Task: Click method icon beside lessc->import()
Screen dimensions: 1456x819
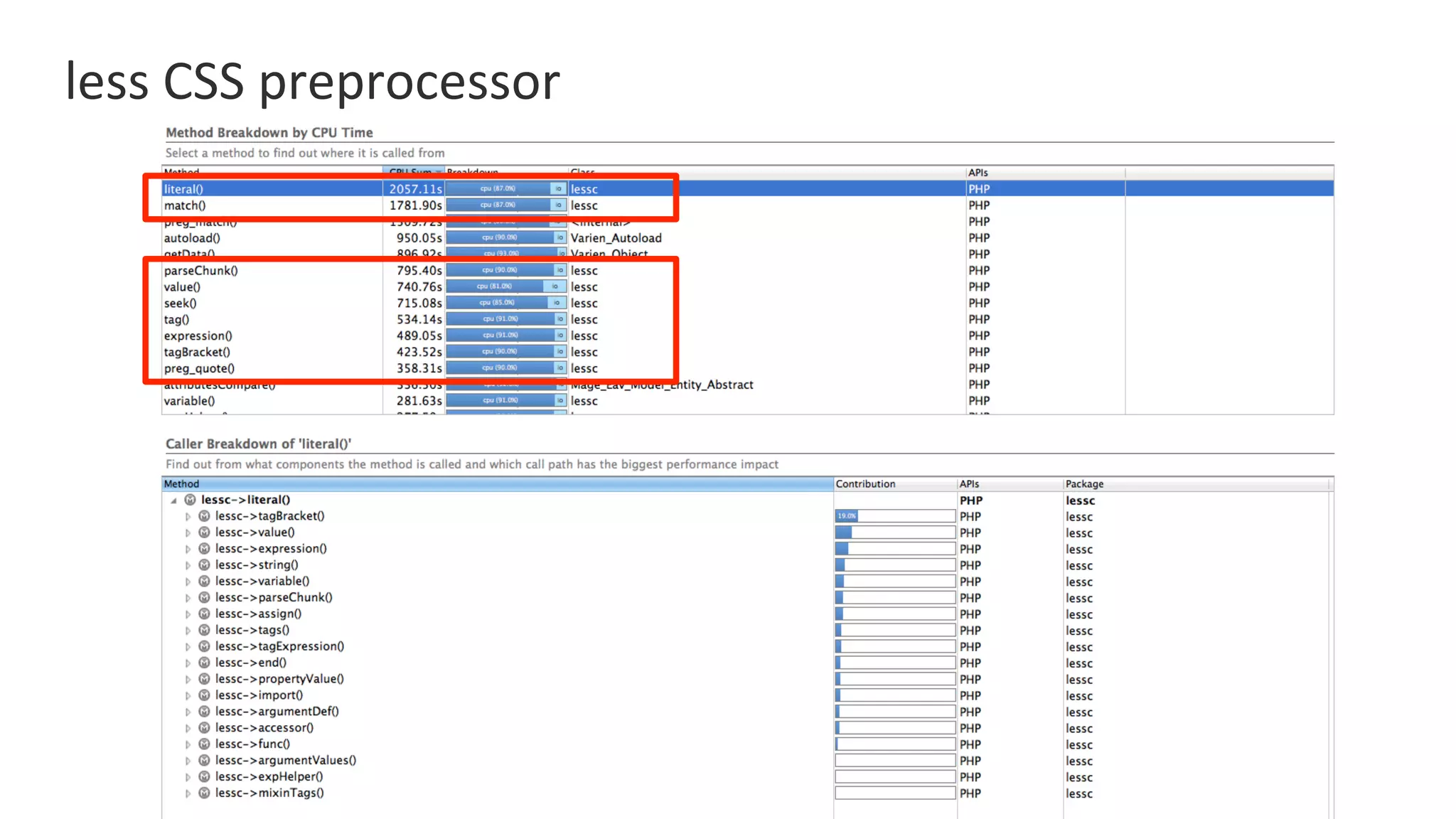Action: click(x=204, y=695)
